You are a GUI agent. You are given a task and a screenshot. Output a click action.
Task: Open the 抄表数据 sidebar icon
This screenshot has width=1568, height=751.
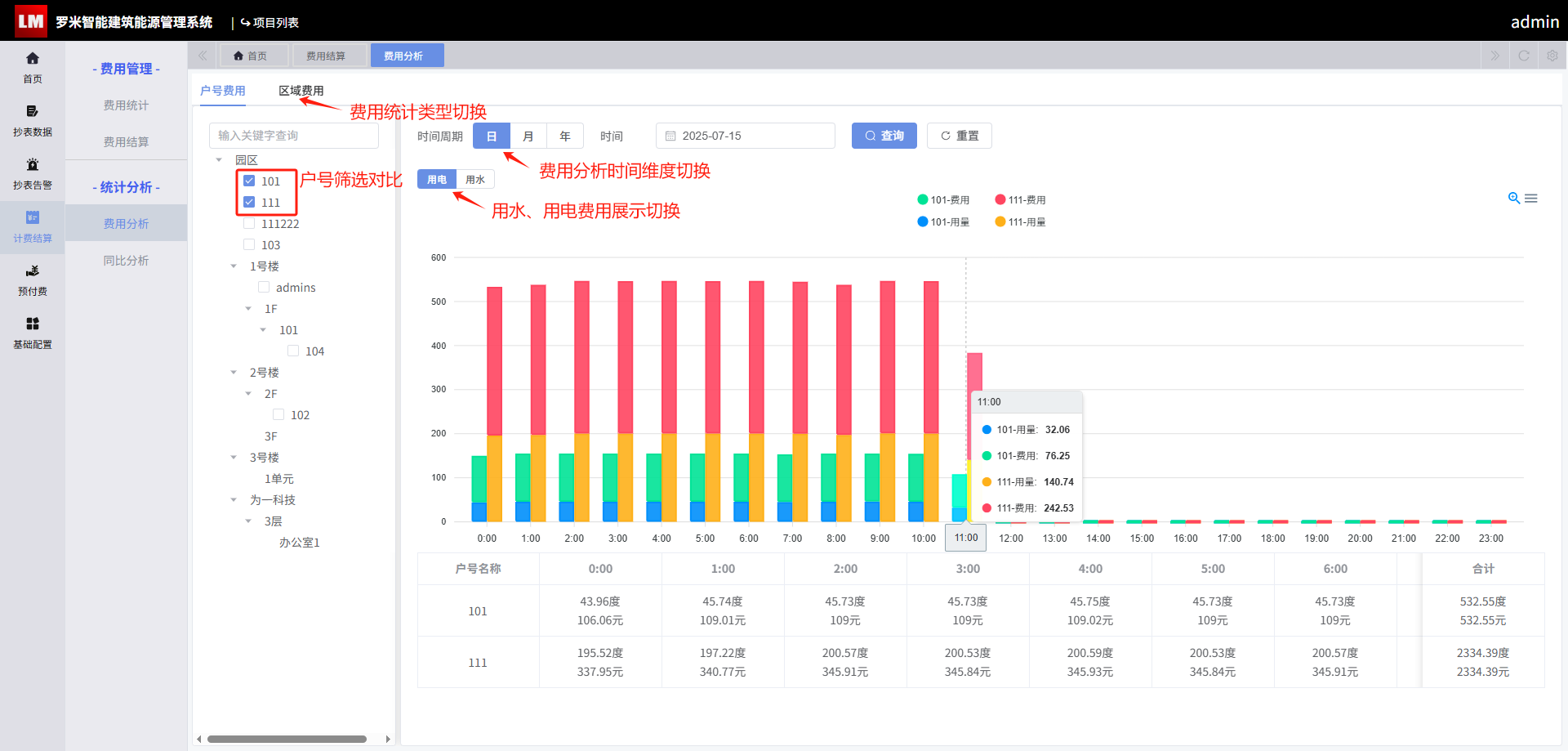(x=33, y=120)
